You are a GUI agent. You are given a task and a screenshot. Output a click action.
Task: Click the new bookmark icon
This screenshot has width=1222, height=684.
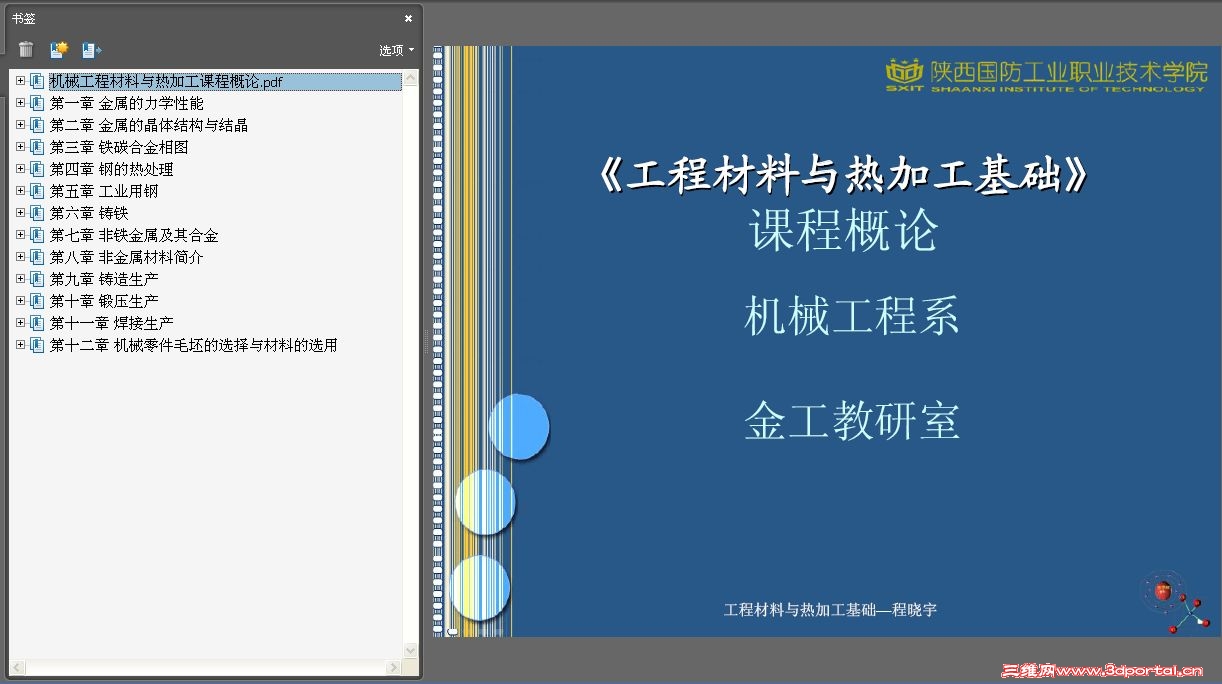(58, 49)
